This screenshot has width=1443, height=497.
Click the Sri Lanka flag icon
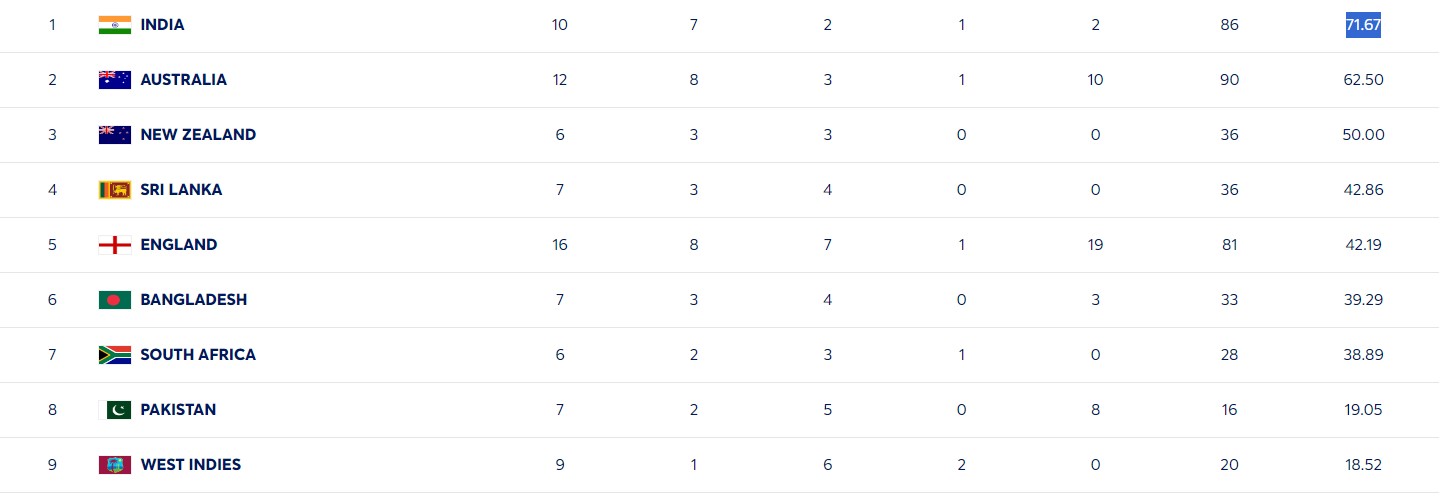click(115, 190)
